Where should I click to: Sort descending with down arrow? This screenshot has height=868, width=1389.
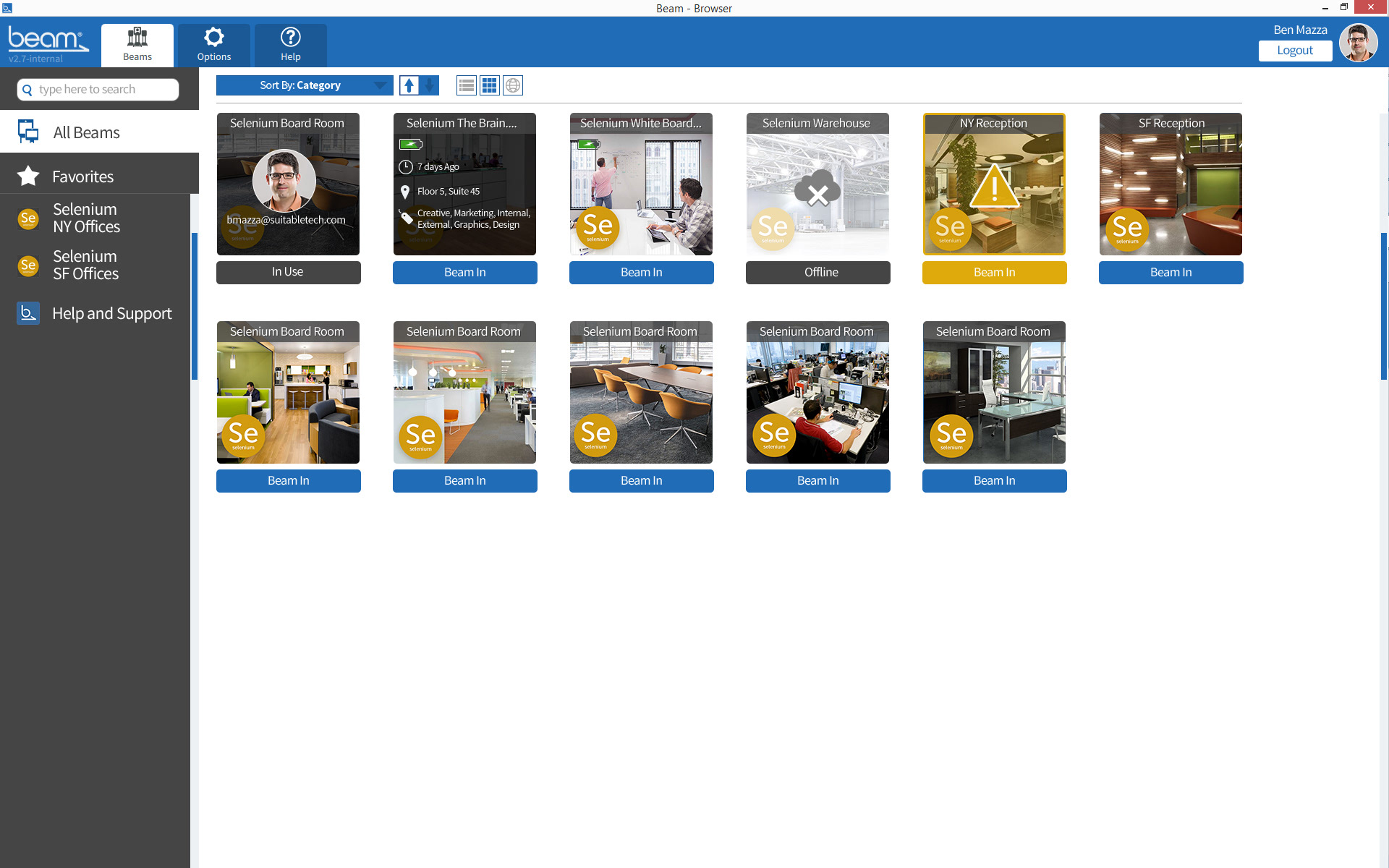[x=430, y=85]
